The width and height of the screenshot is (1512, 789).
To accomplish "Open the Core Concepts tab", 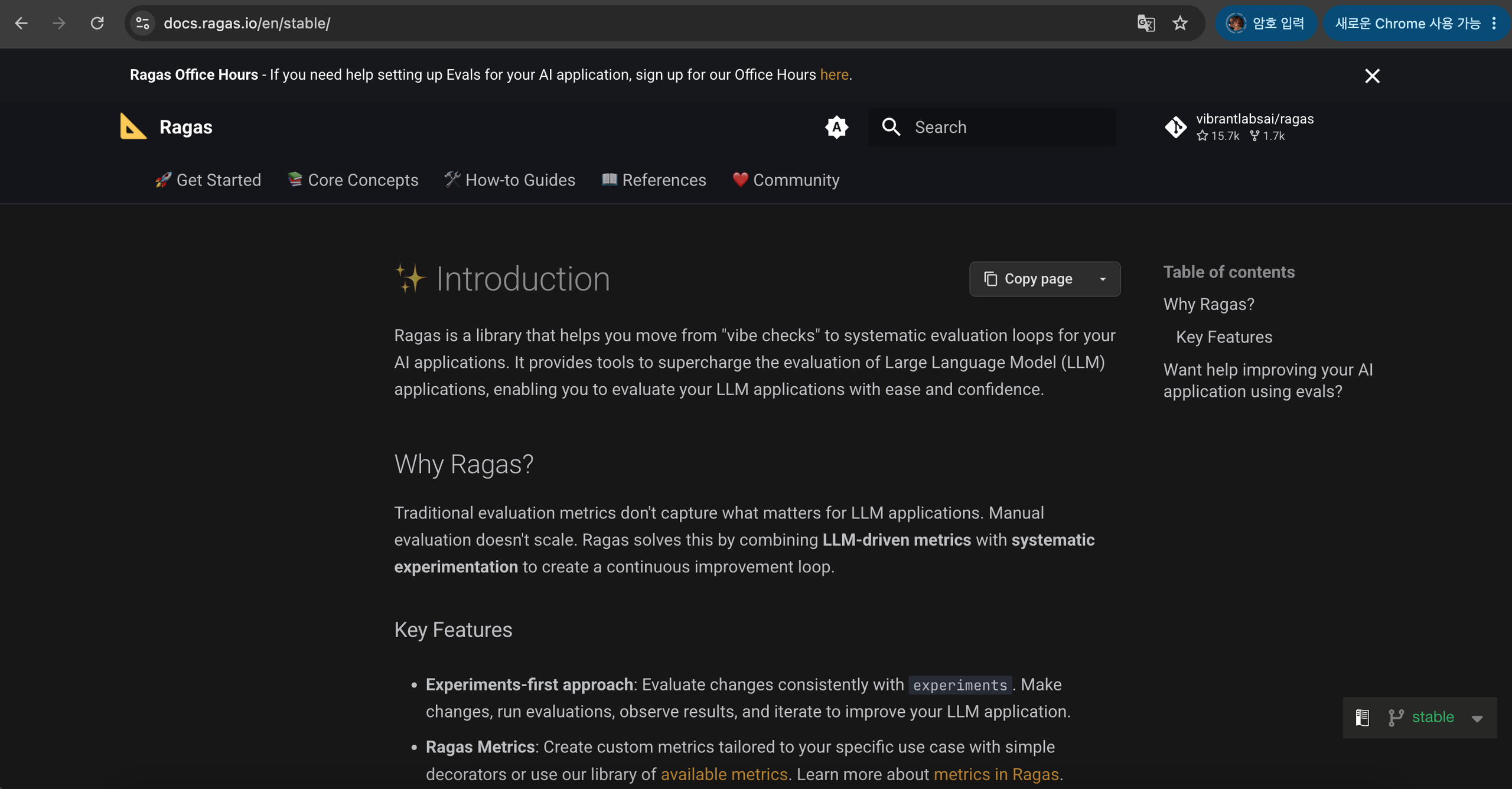I will tap(353, 180).
